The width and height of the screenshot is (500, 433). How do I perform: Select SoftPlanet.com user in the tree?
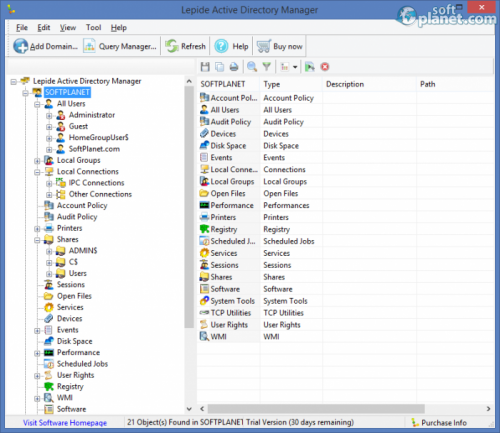pos(94,149)
